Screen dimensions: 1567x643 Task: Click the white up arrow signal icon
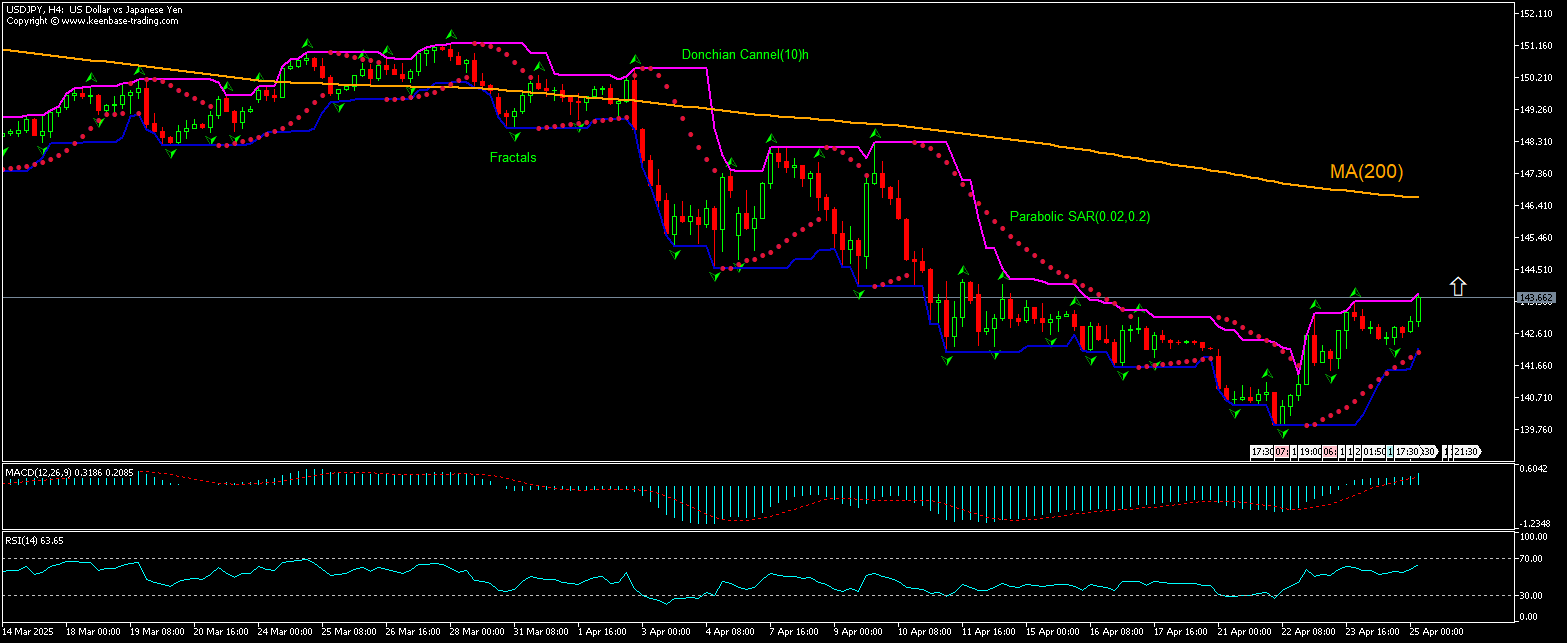(x=1457, y=287)
